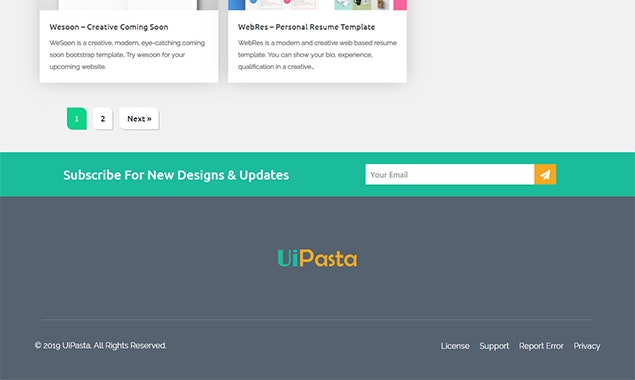Select current page 1 button
Image resolution: width=635 pixels, height=380 pixels.
tap(77, 119)
